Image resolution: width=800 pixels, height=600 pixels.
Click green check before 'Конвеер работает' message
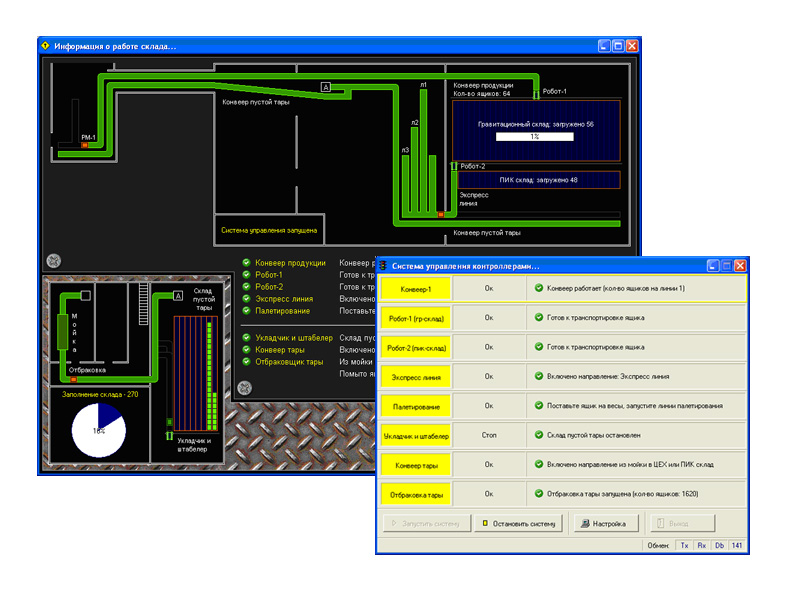coord(538,289)
